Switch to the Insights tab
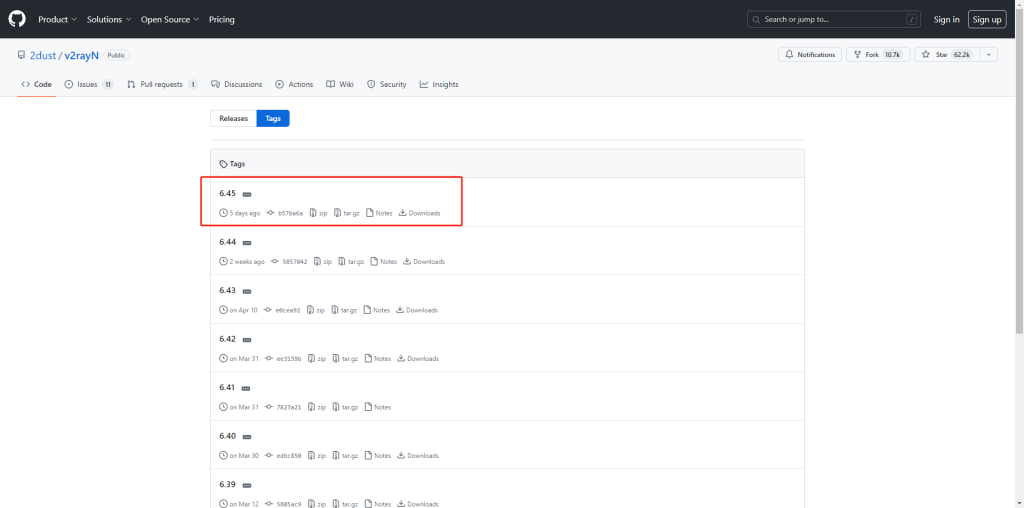Viewport: 1024px width, 508px height. pos(439,84)
